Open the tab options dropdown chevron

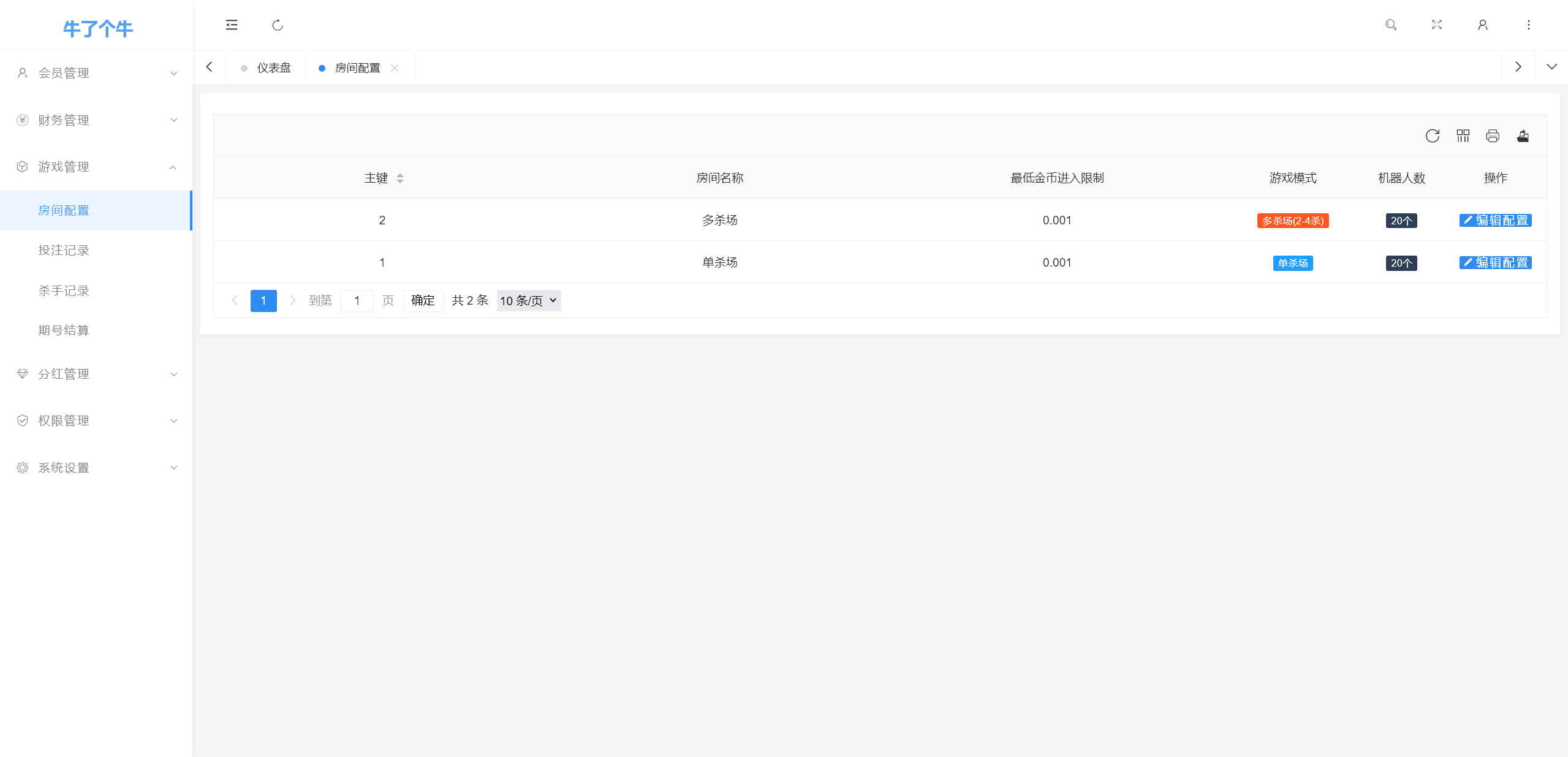(x=1551, y=67)
